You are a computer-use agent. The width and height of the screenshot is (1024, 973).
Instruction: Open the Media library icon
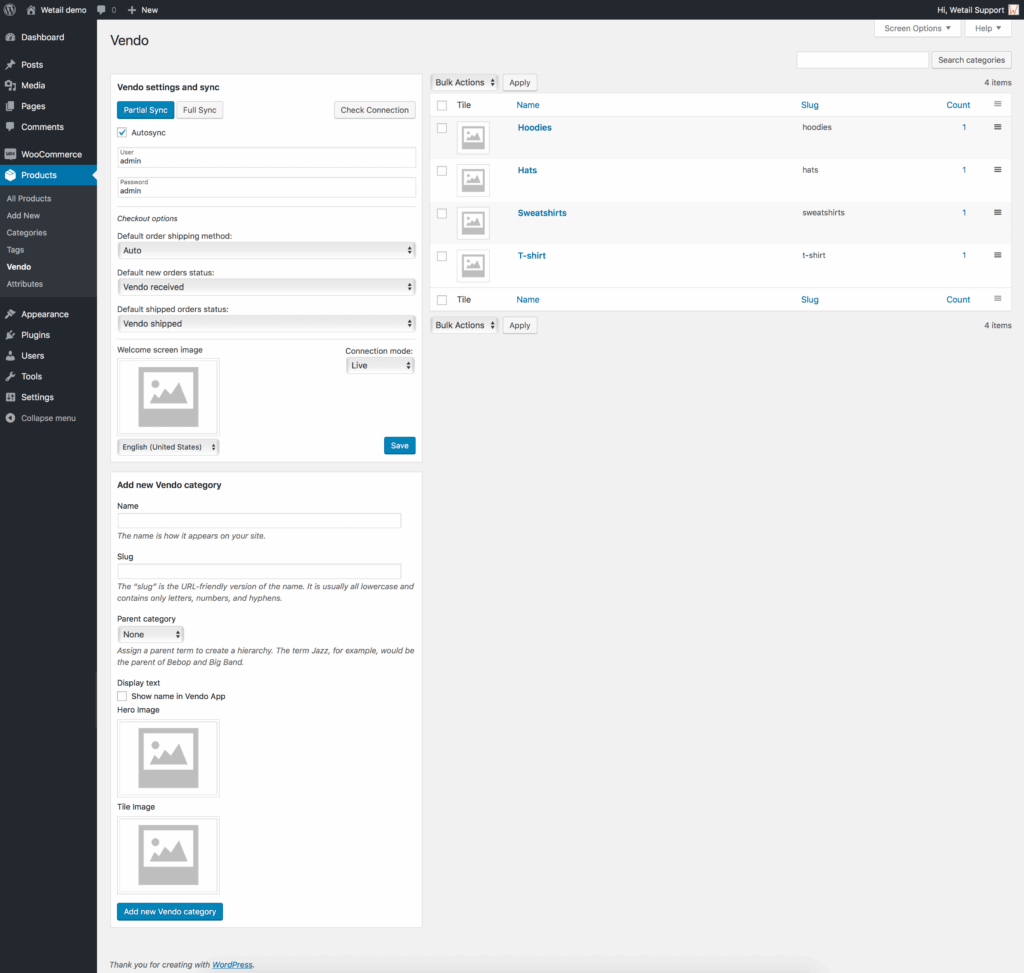coord(10,86)
